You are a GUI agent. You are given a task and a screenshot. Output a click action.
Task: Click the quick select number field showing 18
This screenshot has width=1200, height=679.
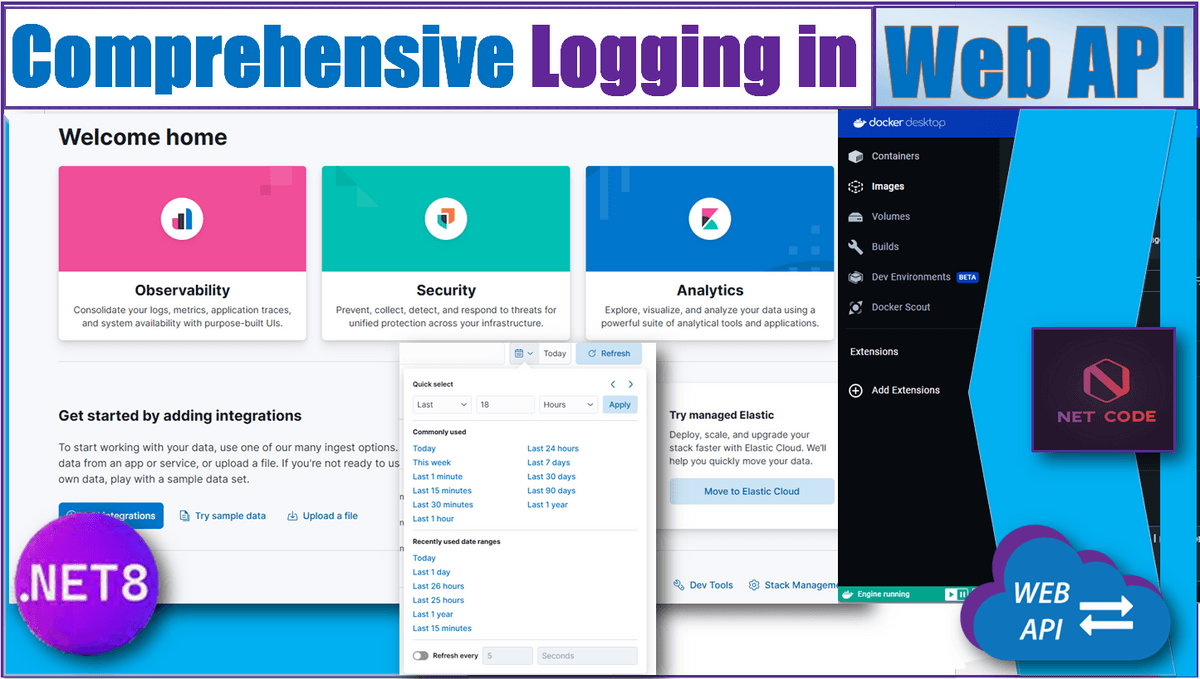504,405
